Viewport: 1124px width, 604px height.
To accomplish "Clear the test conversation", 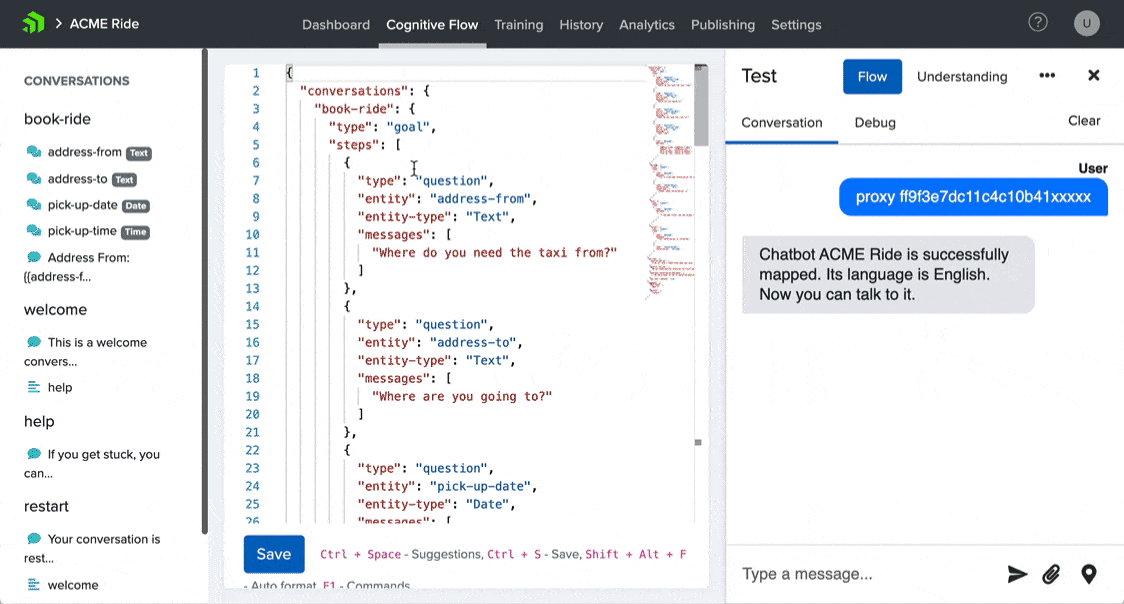I will [1084, 120].
